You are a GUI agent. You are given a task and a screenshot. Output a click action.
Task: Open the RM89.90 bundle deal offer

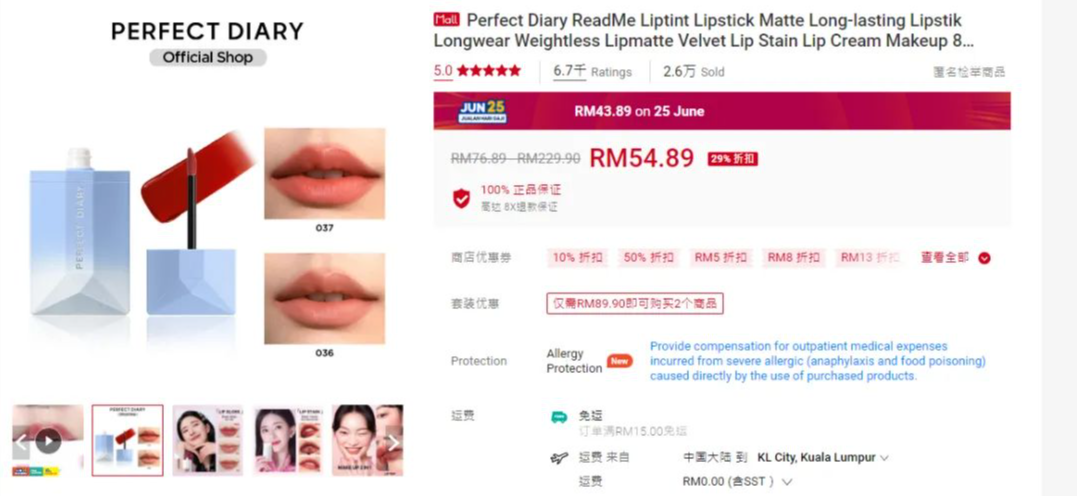click(635, 303)
